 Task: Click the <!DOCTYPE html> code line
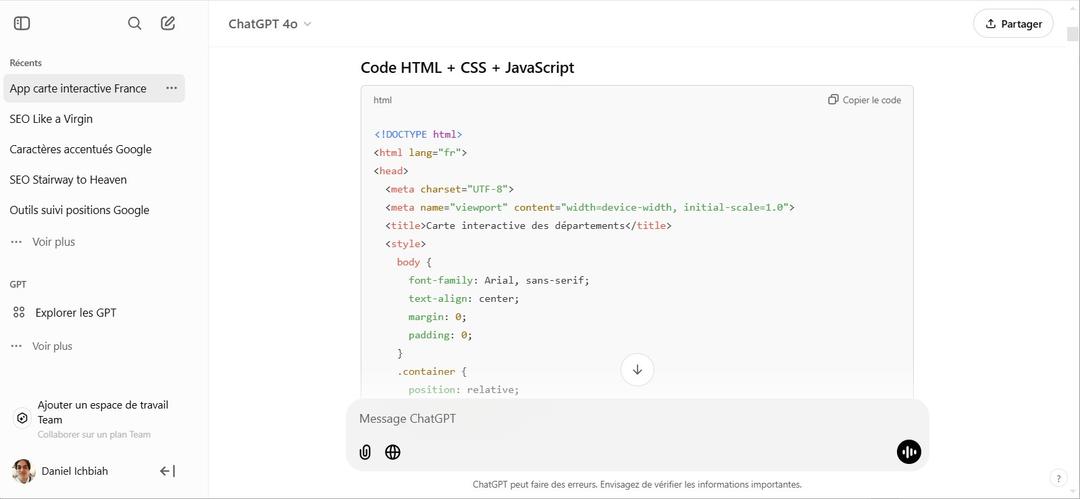point(418,134)
